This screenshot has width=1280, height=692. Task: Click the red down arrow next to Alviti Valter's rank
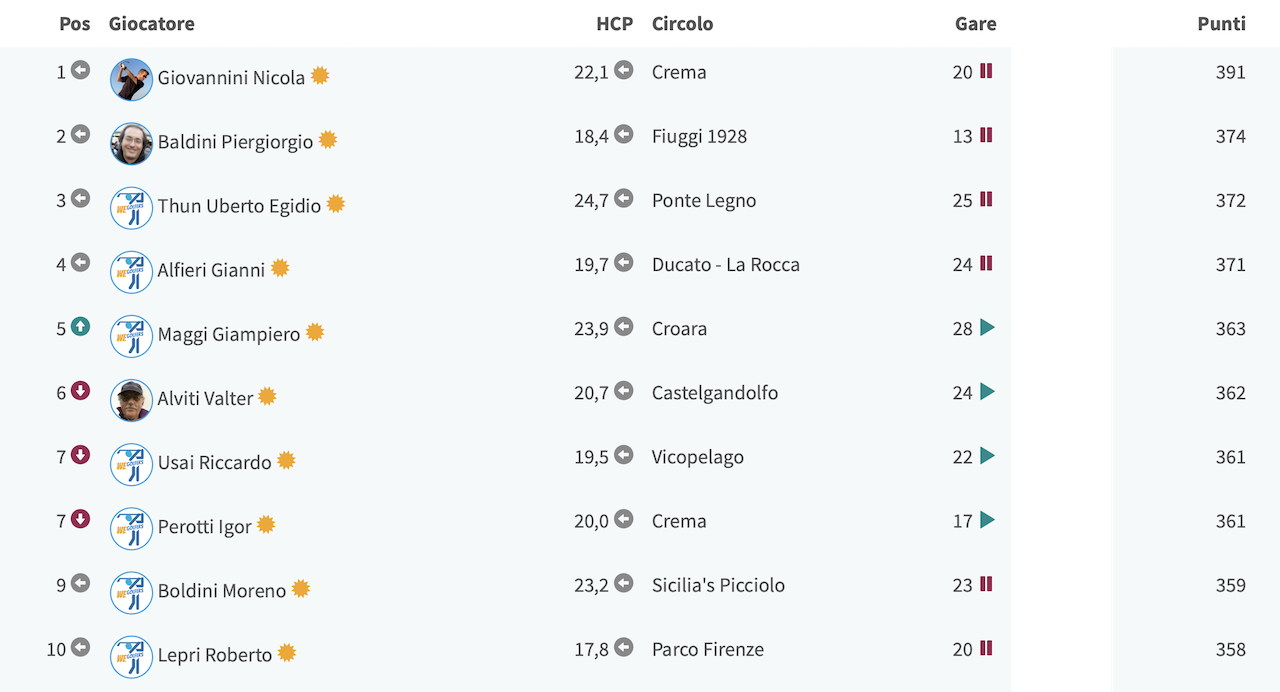(x=80, y=391)
